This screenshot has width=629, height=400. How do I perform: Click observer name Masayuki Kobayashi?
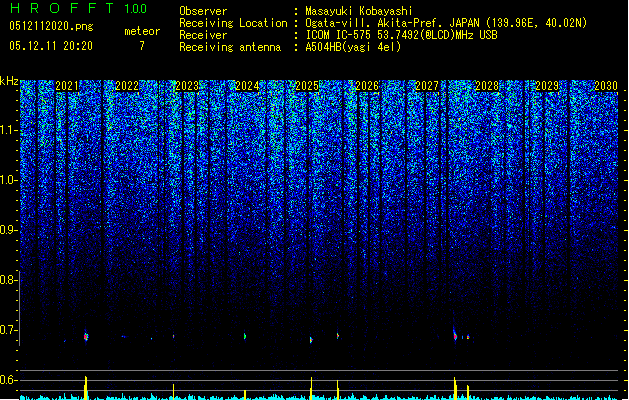(x=359, y=11)
